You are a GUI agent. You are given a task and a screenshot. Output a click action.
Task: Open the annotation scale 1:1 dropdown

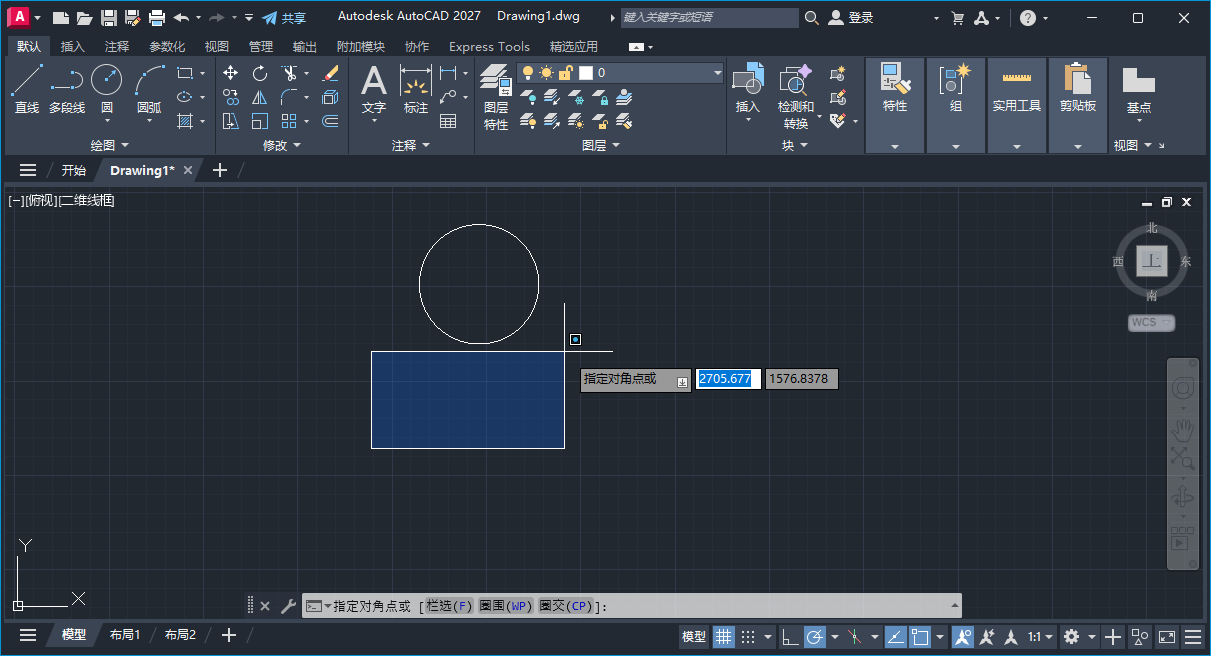[x=1040, y=636]
